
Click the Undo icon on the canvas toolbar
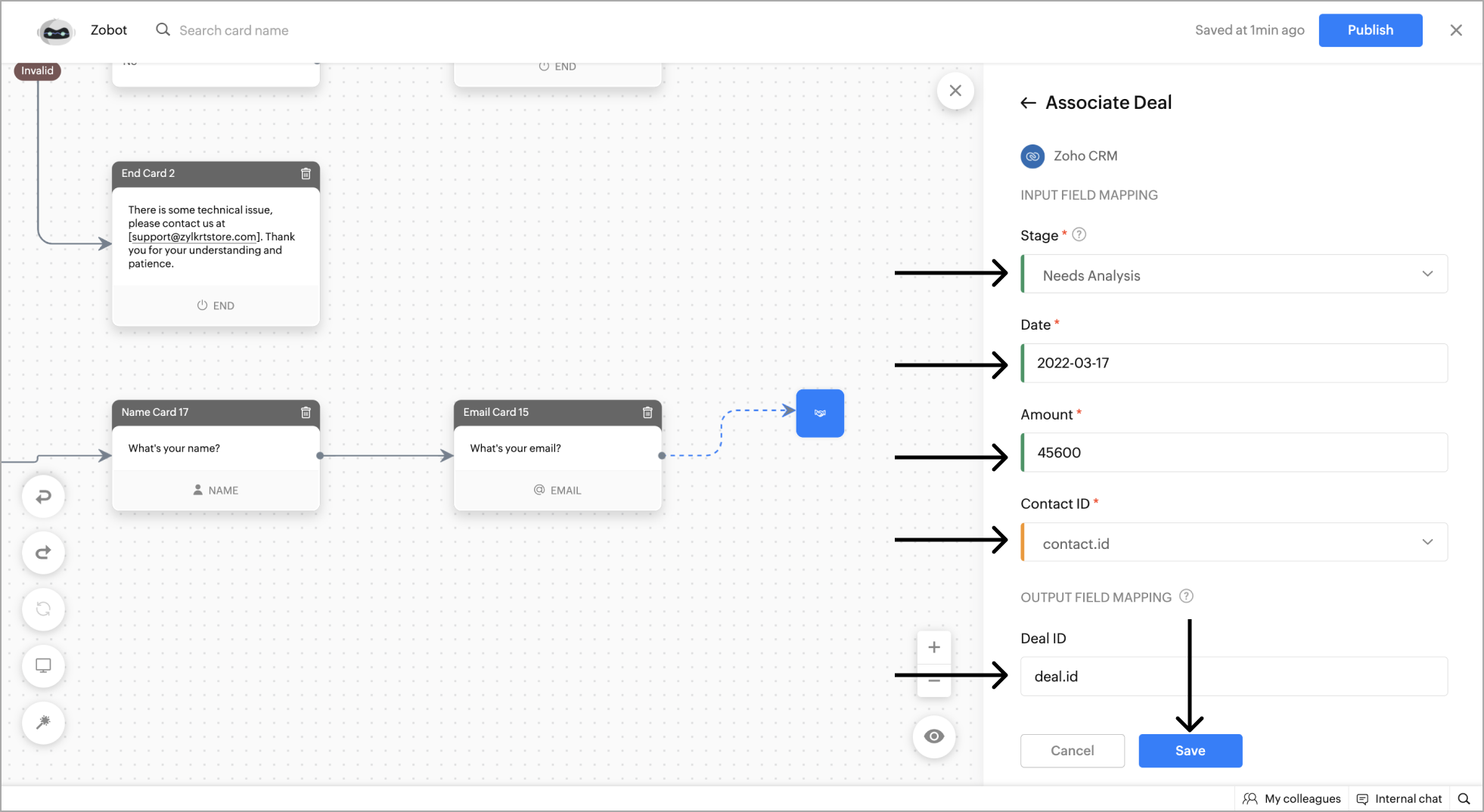43,496
